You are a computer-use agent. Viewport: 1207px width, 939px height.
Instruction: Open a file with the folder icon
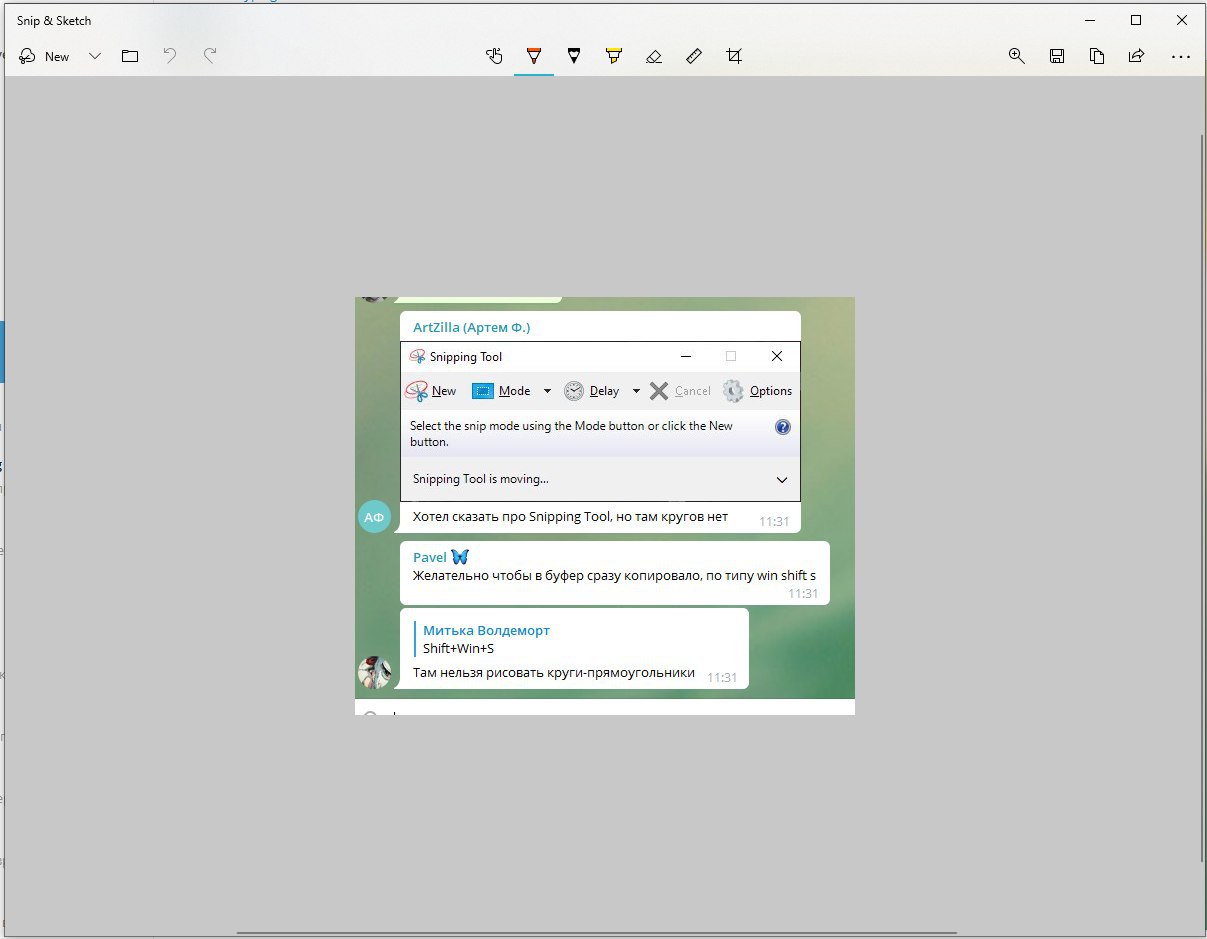[x=130, y=56]
